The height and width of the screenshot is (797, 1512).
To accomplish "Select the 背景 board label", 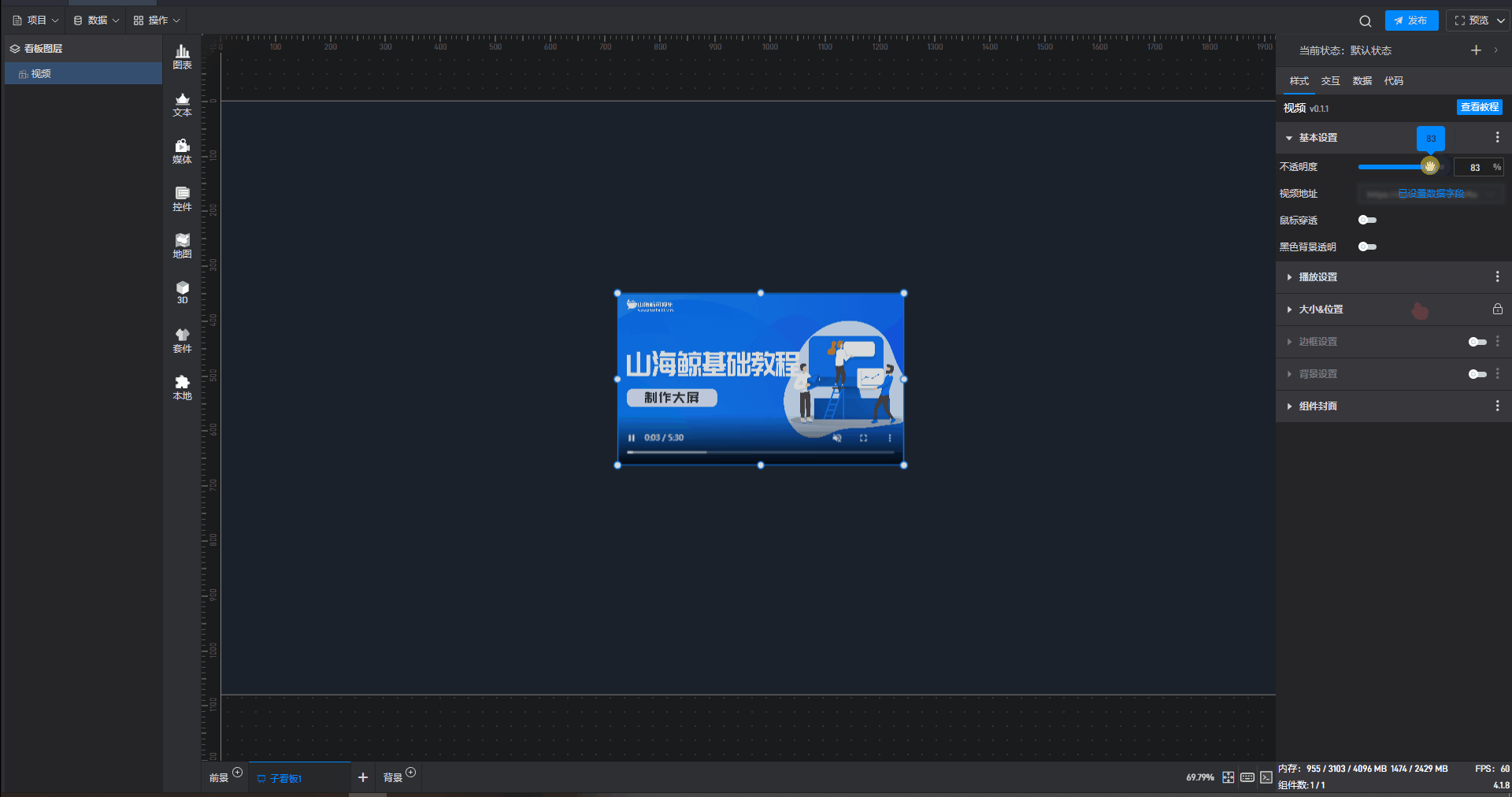I will coord(393,778).
